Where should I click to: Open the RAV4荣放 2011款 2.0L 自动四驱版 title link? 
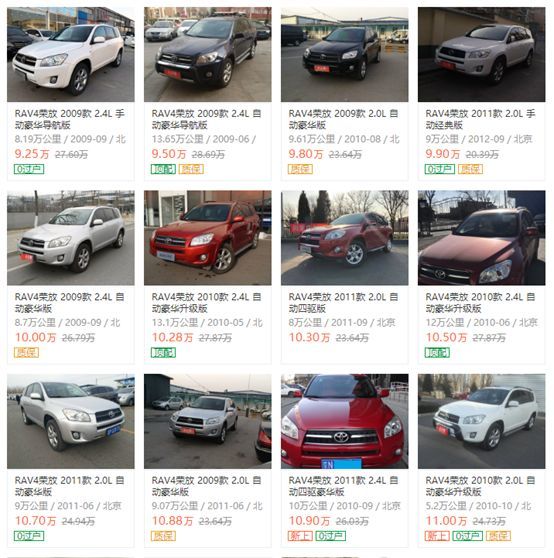tap(343, 302)
